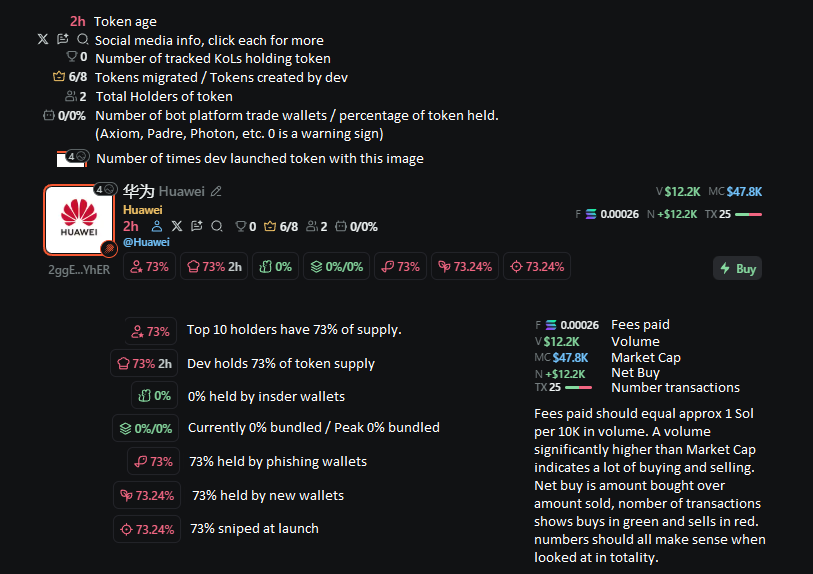Click the top 10 holders 73% badge under the token row
The height and width of the screenshot is (574, 813).
point(149,267)
